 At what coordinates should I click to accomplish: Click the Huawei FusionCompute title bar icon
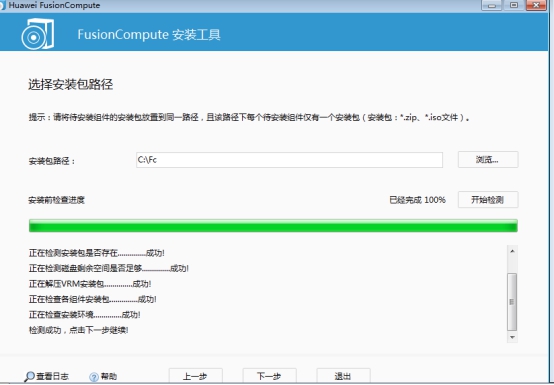pyautogui.click(x=3, y=5)
